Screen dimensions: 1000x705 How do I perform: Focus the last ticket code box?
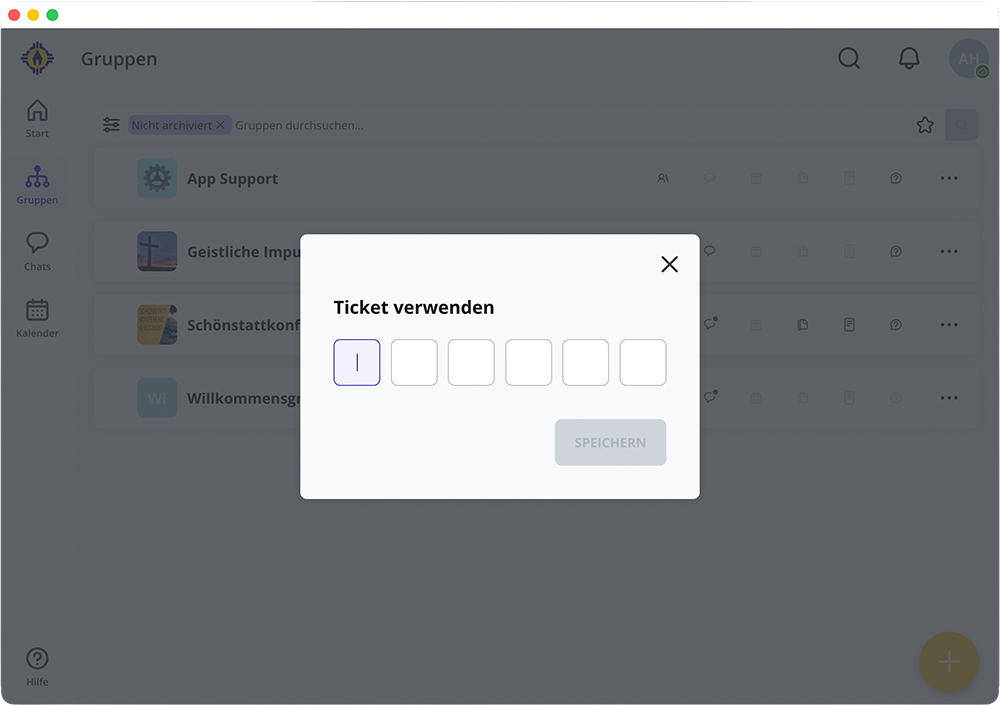click(x=643, y=362)
